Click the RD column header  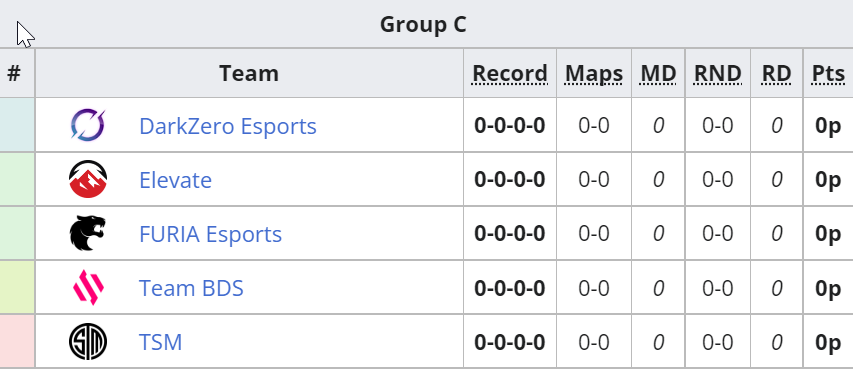tap(776, 73)
